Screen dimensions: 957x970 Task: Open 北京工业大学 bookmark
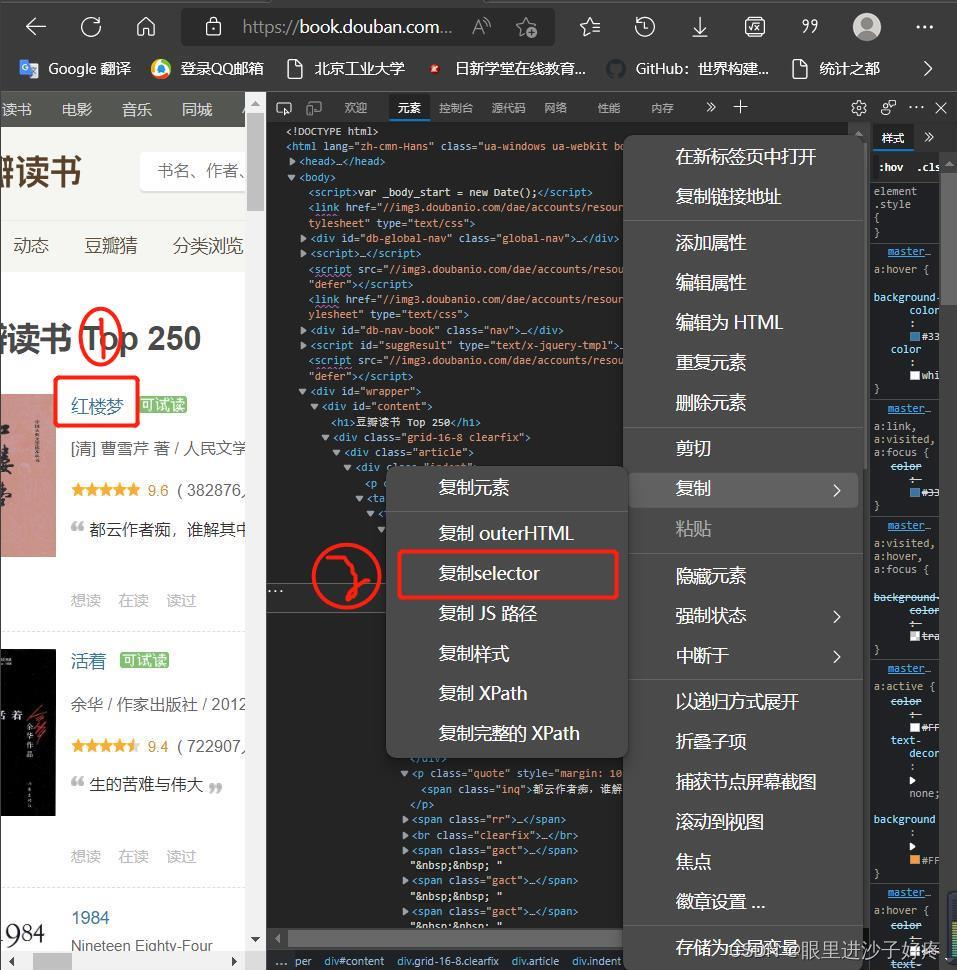tap(346, 69)
